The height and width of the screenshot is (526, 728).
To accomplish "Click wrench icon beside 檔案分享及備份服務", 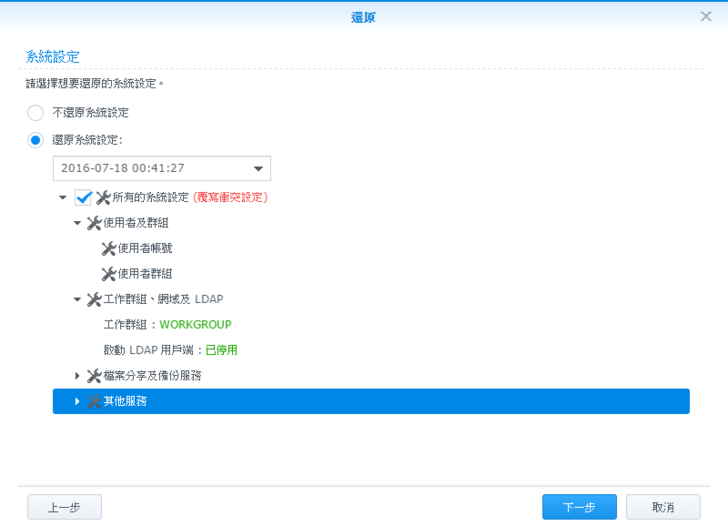I will tap(94, 376).
